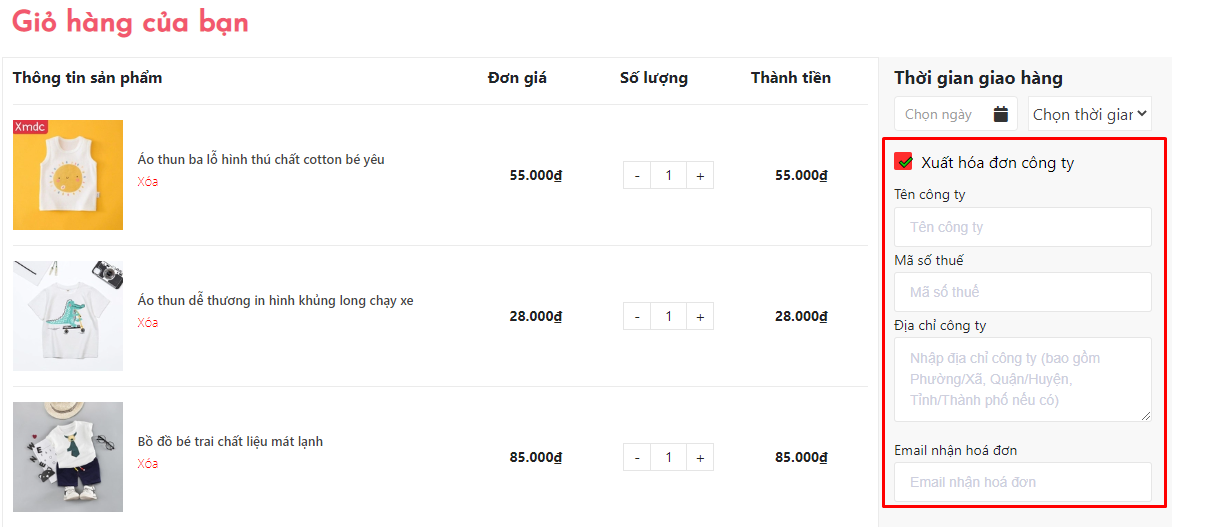1213x527 pixels.
Task: Click the calendar icon in date field
Action: (x=1001, y=114)
